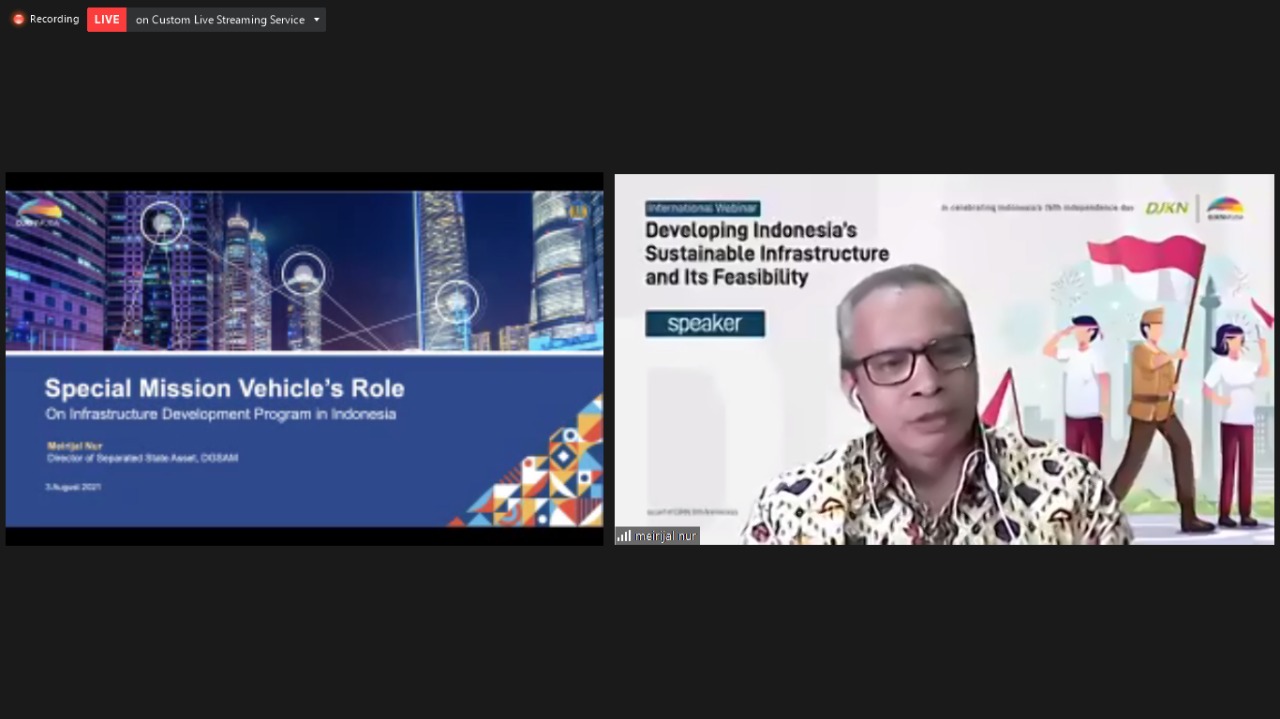Screen dimensions: 1280x719
Task: Click the meirjal nur name label
Action: [x=665, y=536]
